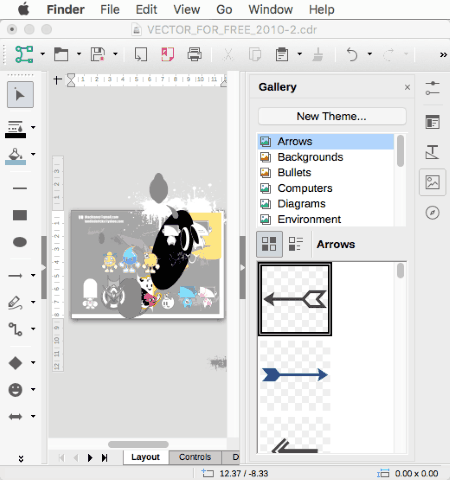Click the New Theme... button
This screenshot has width=450, height=480.
tap(332, 116)
